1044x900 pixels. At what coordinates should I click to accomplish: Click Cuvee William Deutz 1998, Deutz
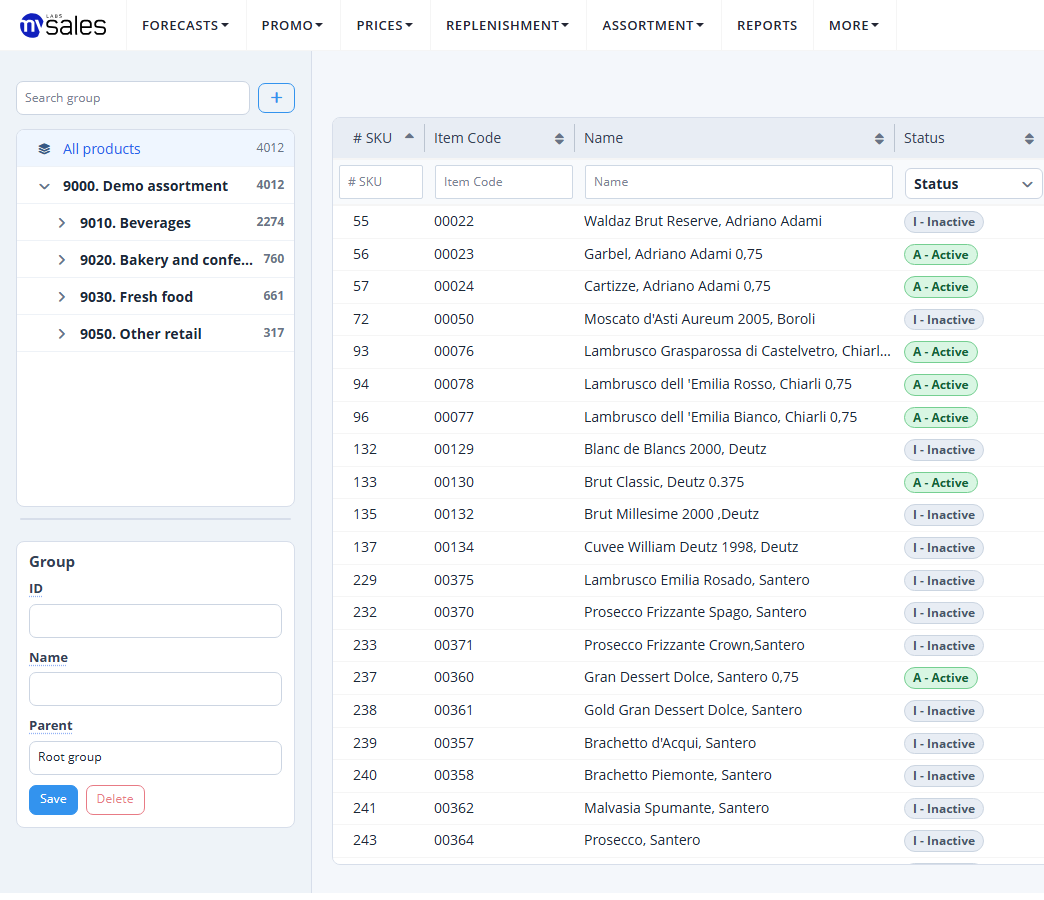[x=691, y=547]
